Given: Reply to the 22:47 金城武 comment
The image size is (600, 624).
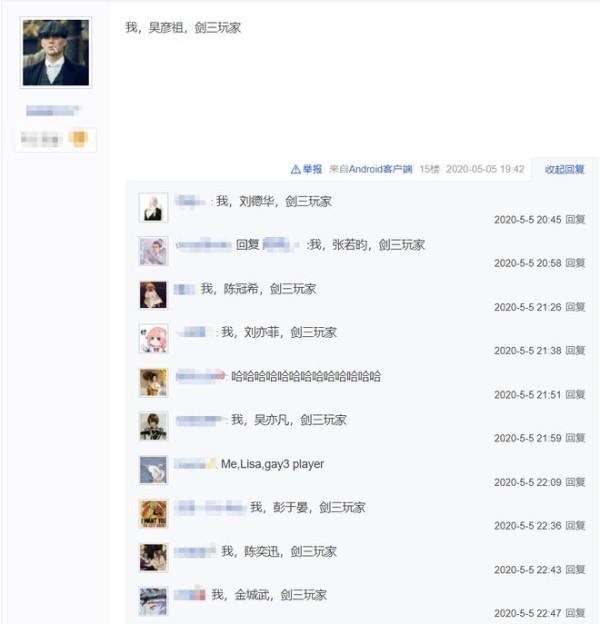Looking at the screenshot, I should tap(575, 613).
